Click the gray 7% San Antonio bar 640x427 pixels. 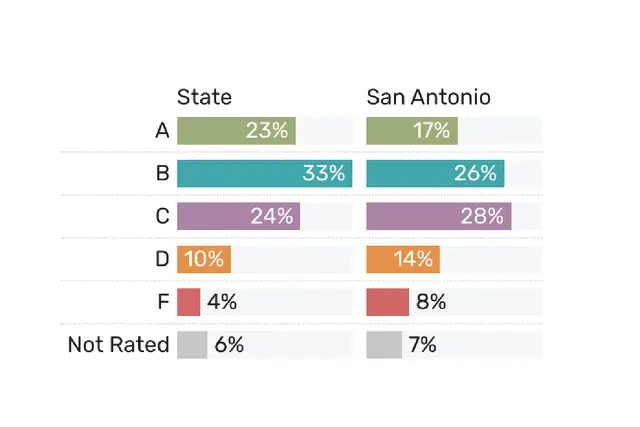(384, 345)
